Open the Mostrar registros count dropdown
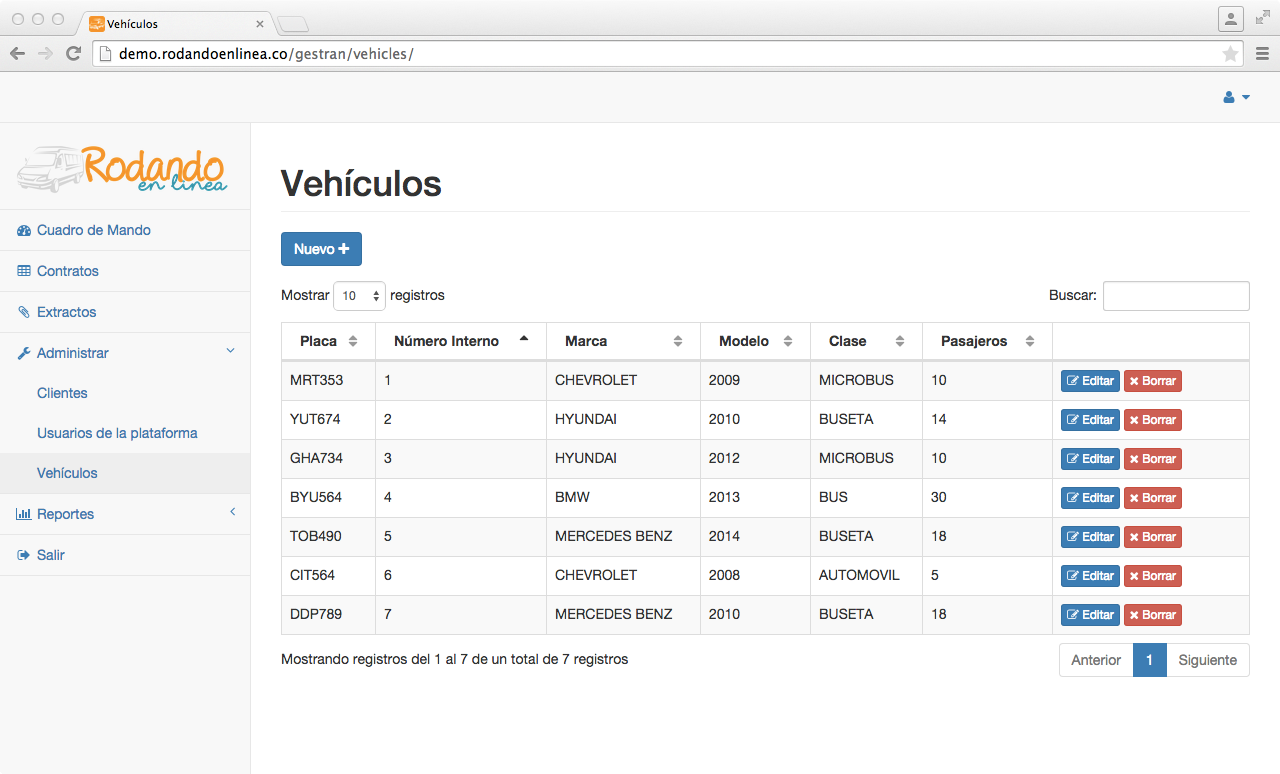 pyautogui.click(x=359, y=296)
